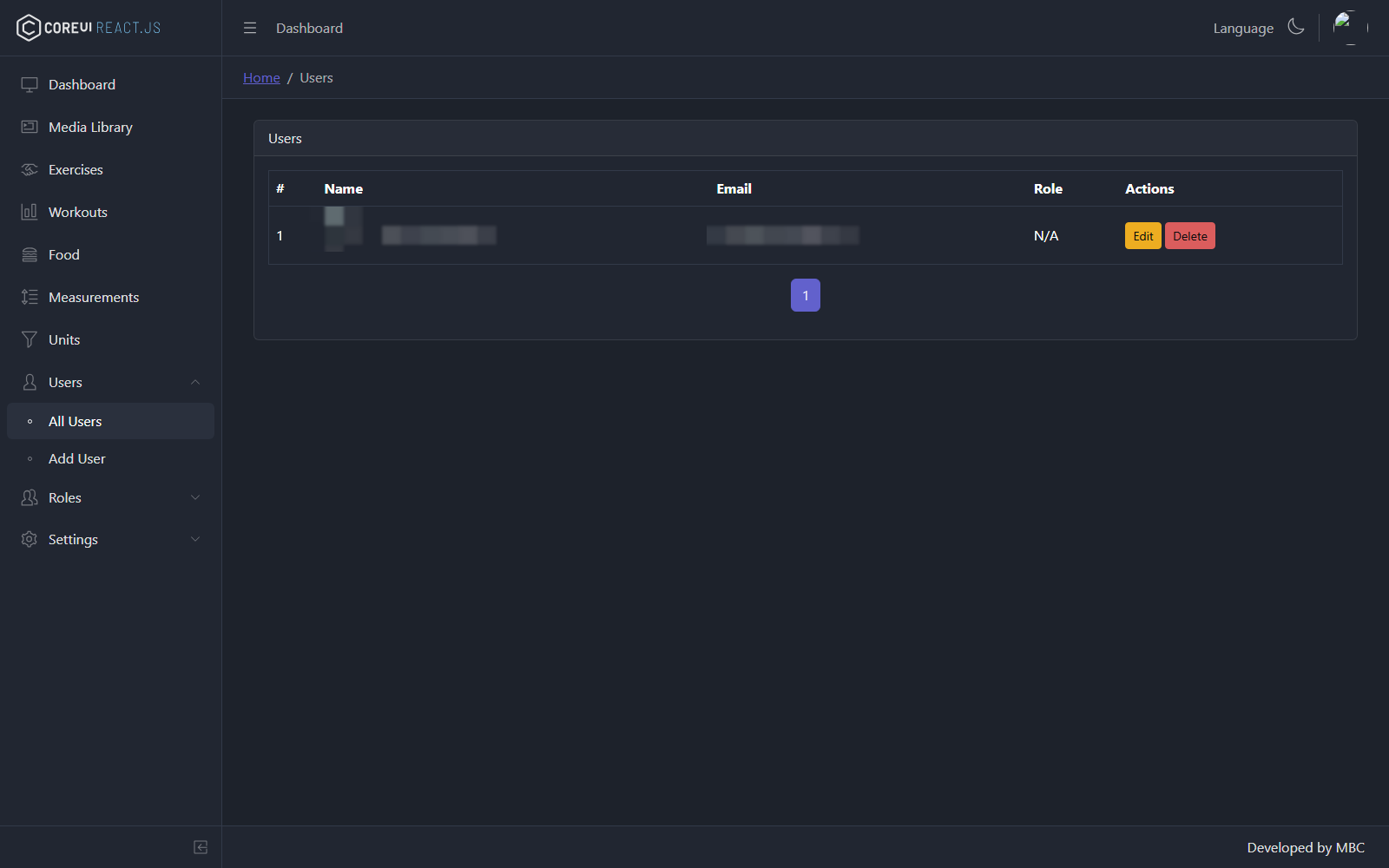This screenshot has width=1389, height=868.
Task: Open Measurements page
Action: click(x=110, y=297)
